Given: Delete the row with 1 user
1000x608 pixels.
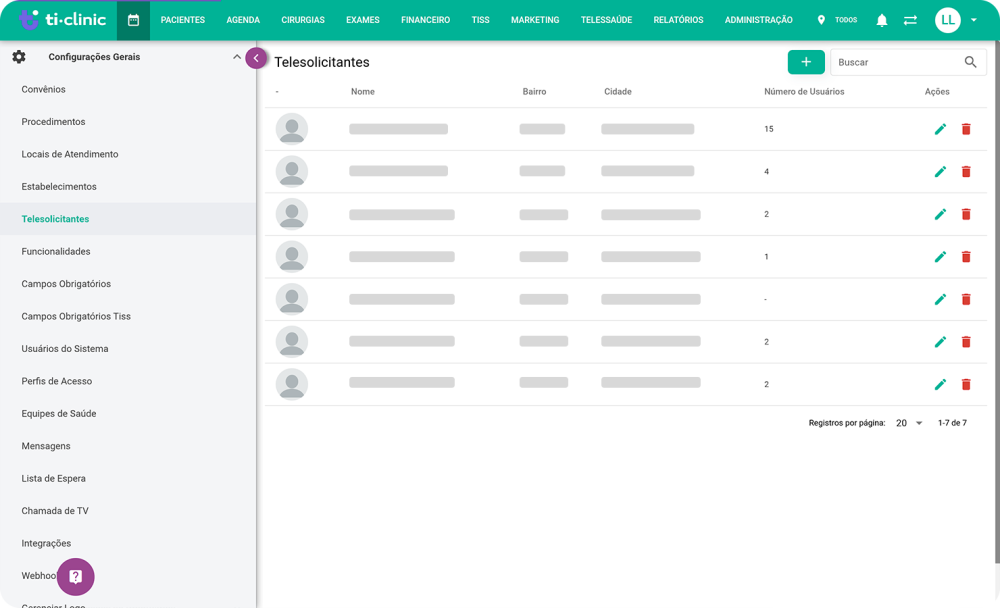Looking at the screenshot, I should point(966,256).
